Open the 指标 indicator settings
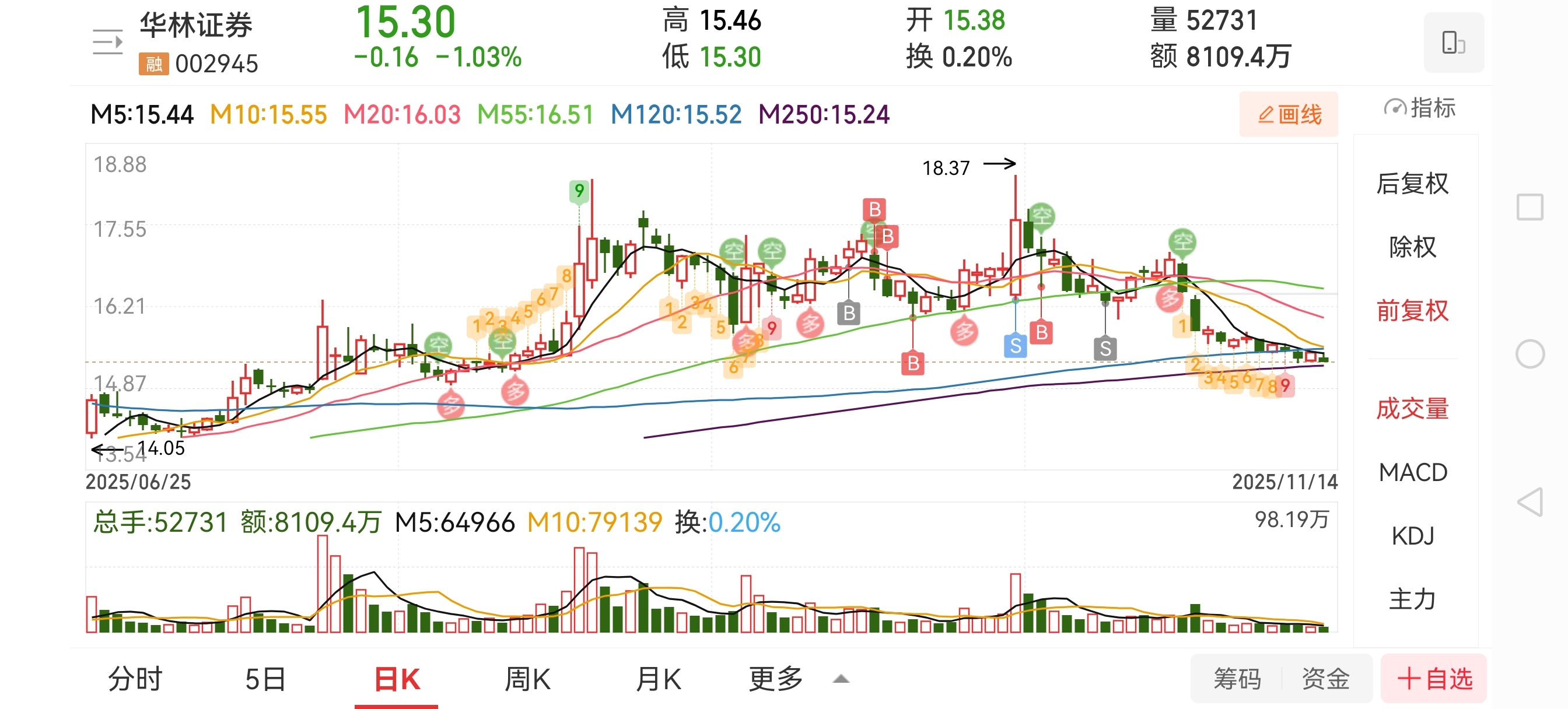Image resolution: width=1568 pixels, height=709 pixels. click(1419, 108)
